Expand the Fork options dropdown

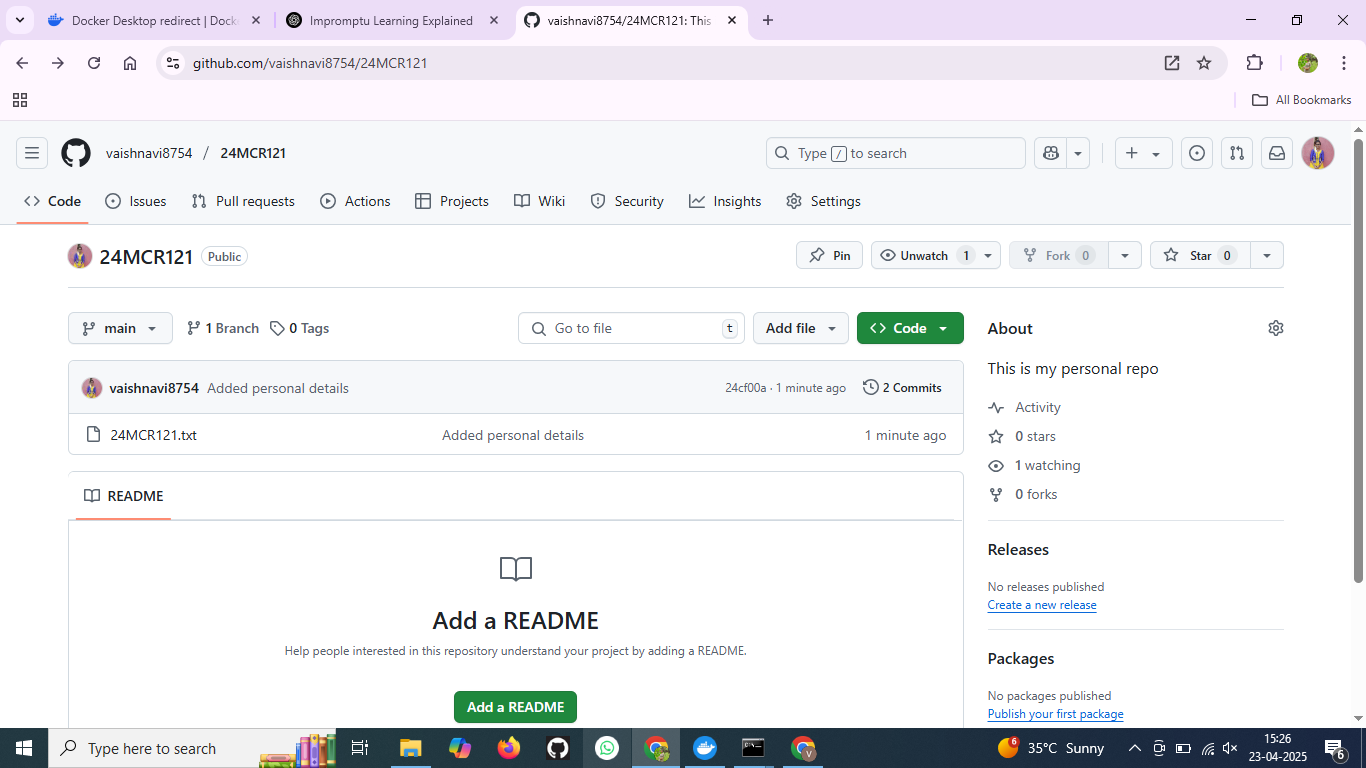1125,256
